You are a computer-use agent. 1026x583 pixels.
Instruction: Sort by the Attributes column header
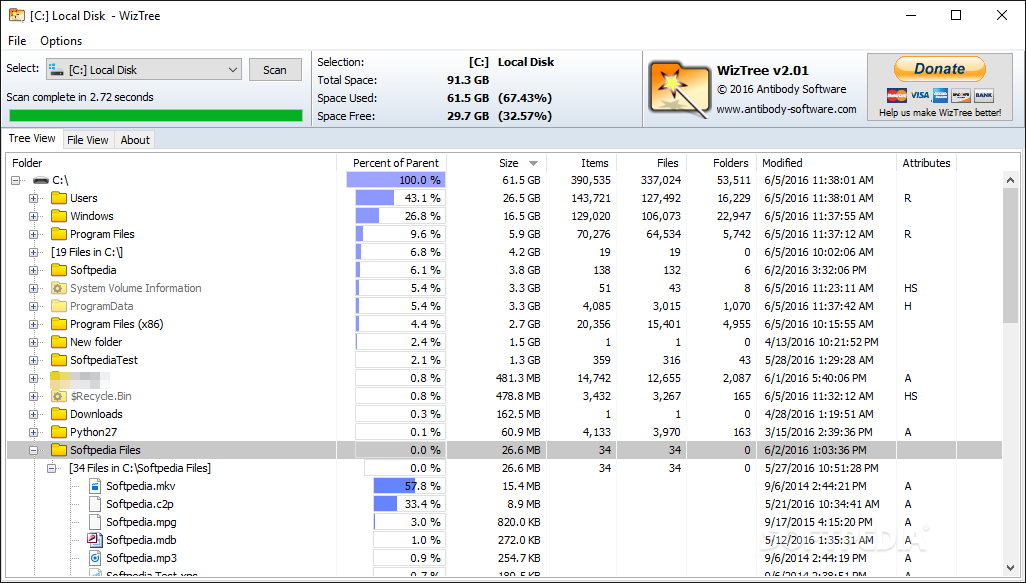pyautogui.click(x=926, y=163)
